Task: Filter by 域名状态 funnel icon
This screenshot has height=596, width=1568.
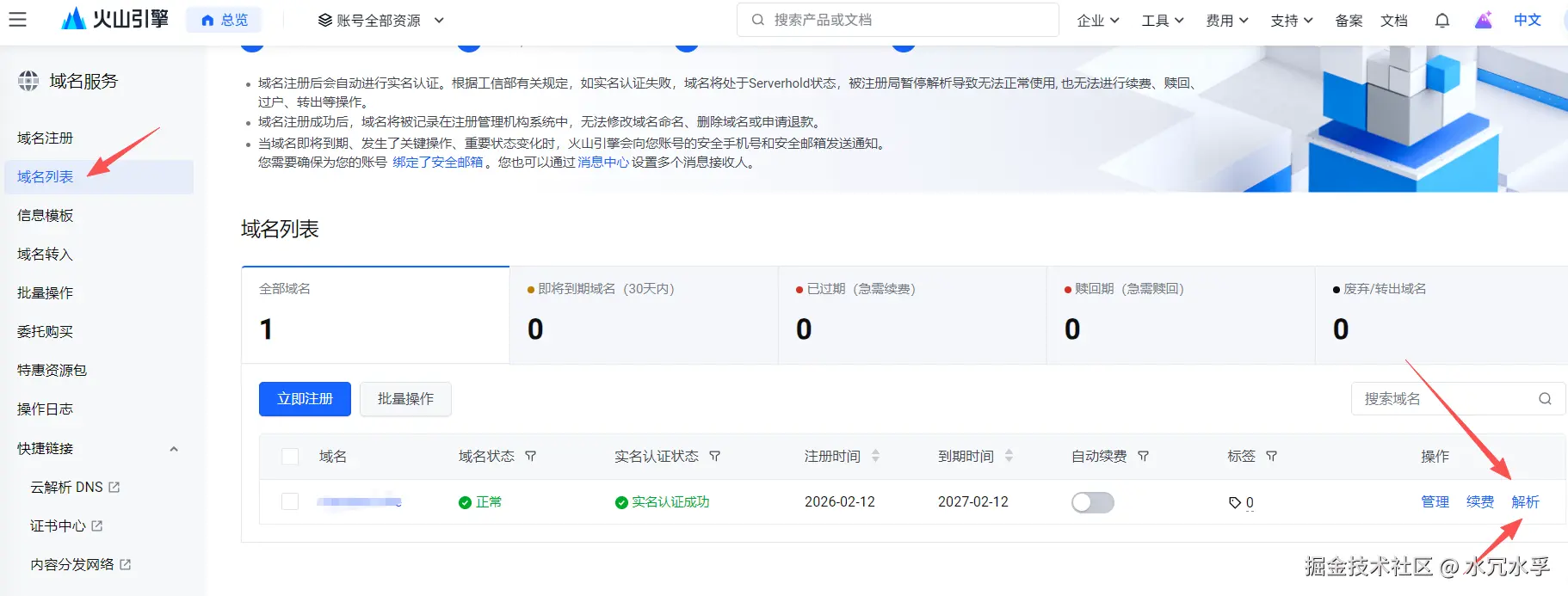Action: click(531, 457)
